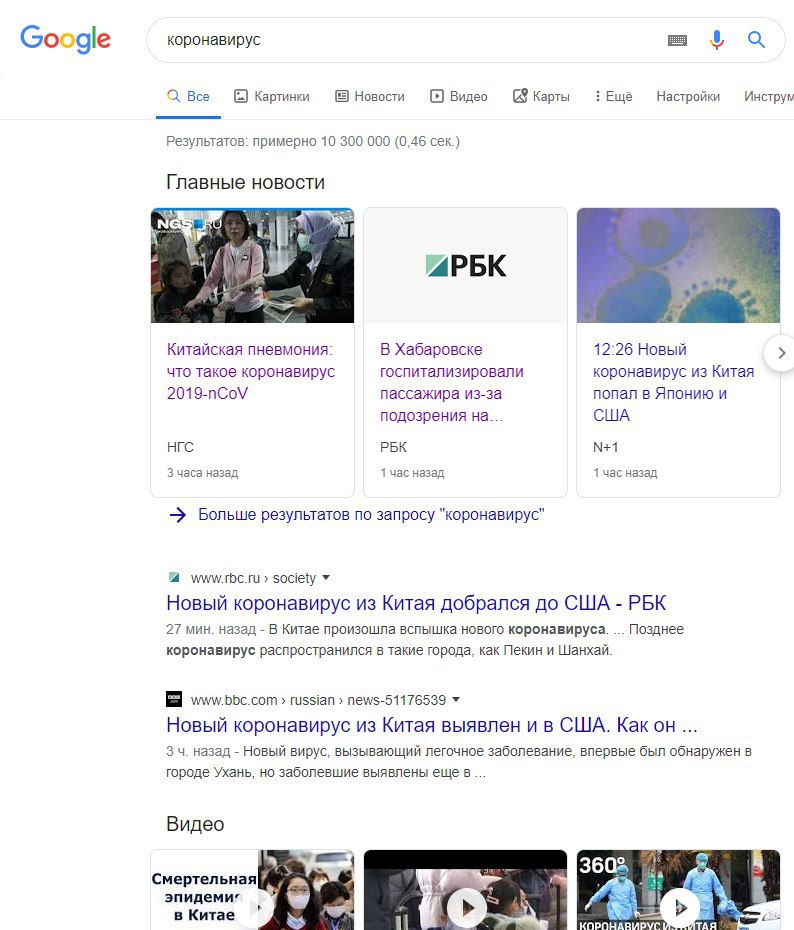Open article Китайская пневмония: что такое коронавирус
Image resolution: width=794 pixels, height=930 pixels.
(250, 371)
